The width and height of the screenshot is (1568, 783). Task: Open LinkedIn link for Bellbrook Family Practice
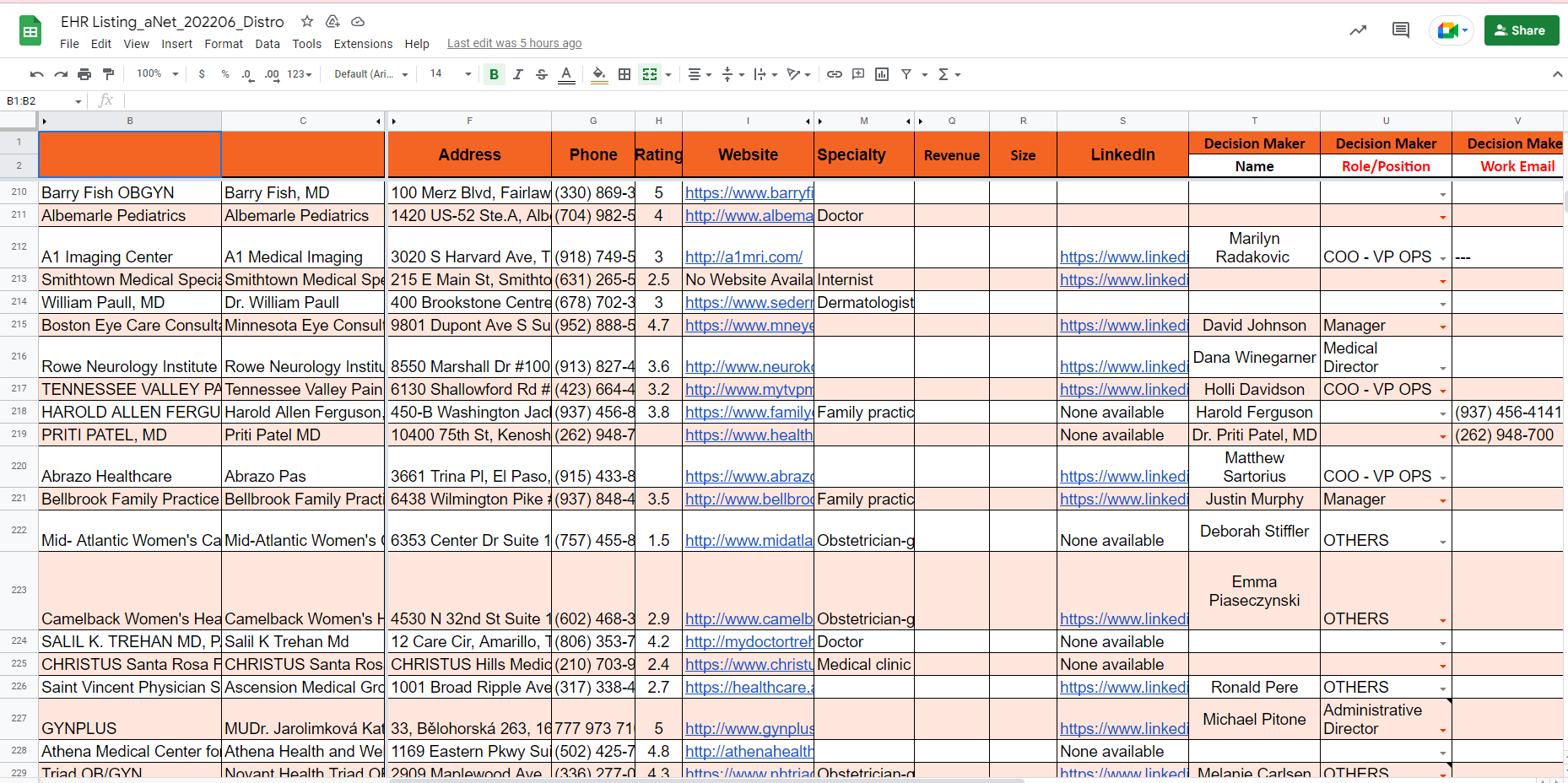tap(1123, 499)
